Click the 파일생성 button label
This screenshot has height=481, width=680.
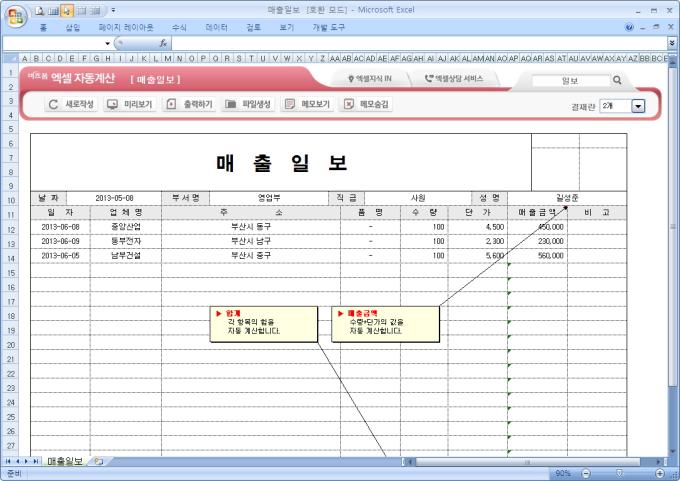[x=256, y=105]
